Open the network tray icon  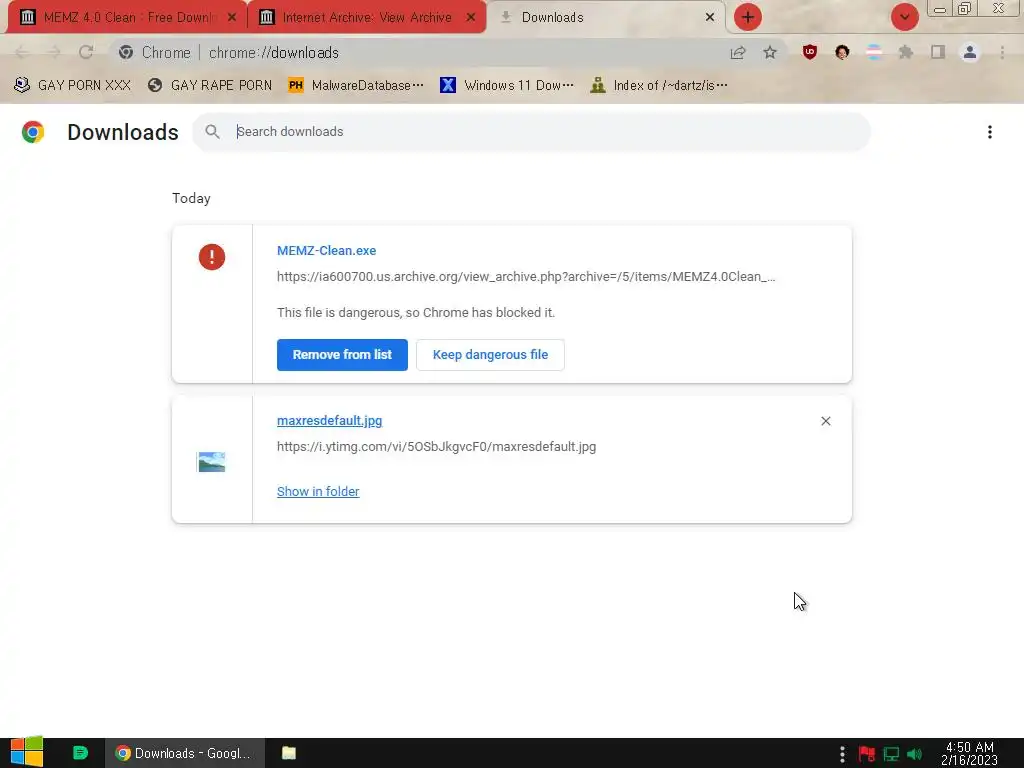tap(891, 754)
